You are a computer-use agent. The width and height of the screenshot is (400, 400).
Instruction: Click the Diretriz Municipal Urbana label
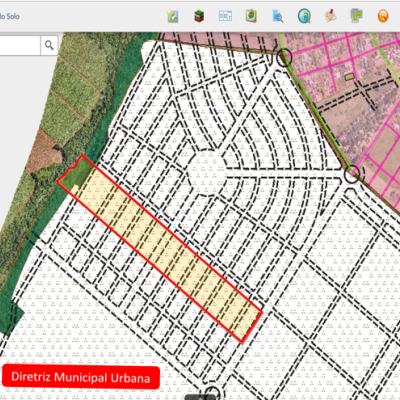pyautogui.click(x=81, y=377)
